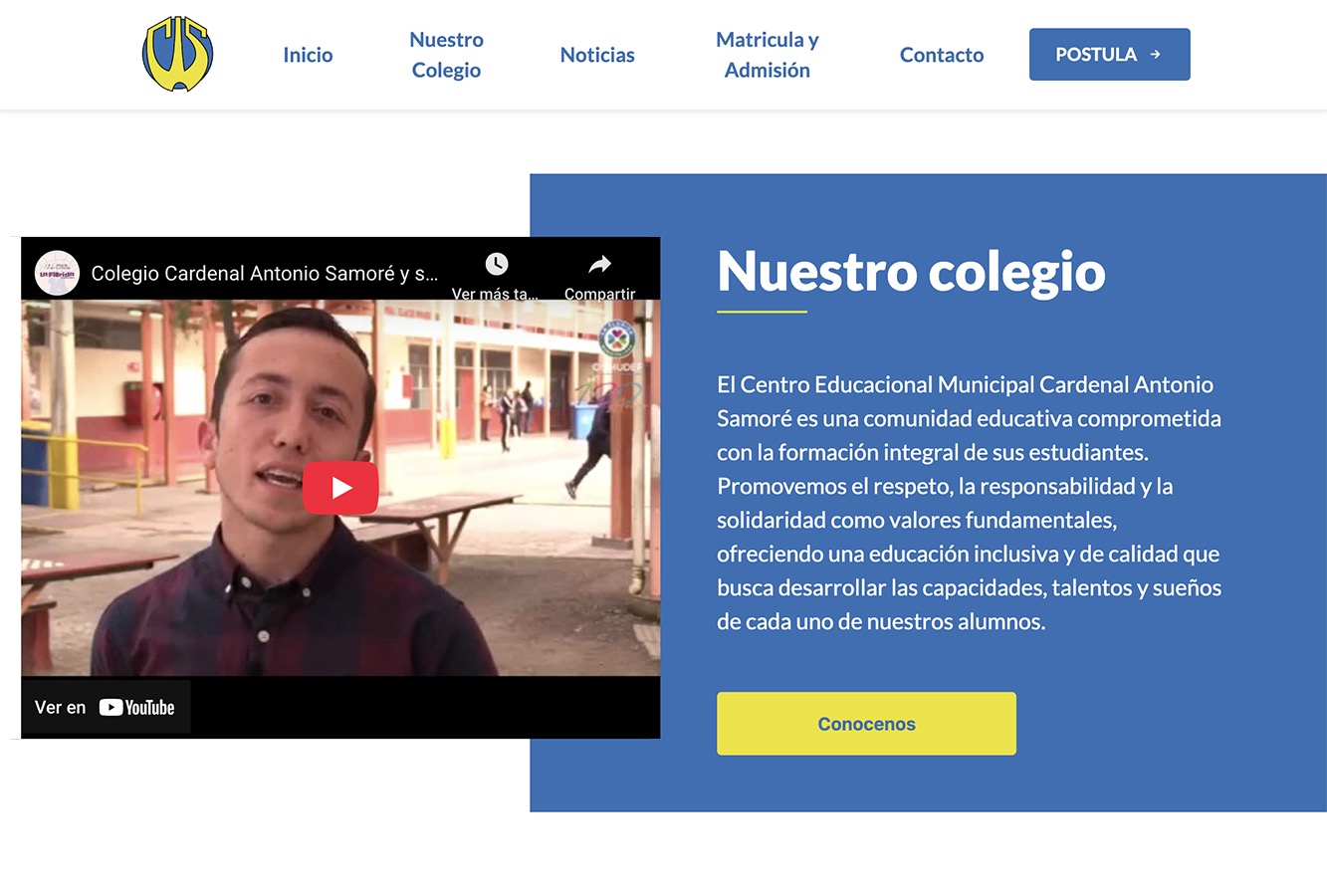1327x896 pixels.
Task: Click the 'Compartir' text label
Action: tap(599, 294)
